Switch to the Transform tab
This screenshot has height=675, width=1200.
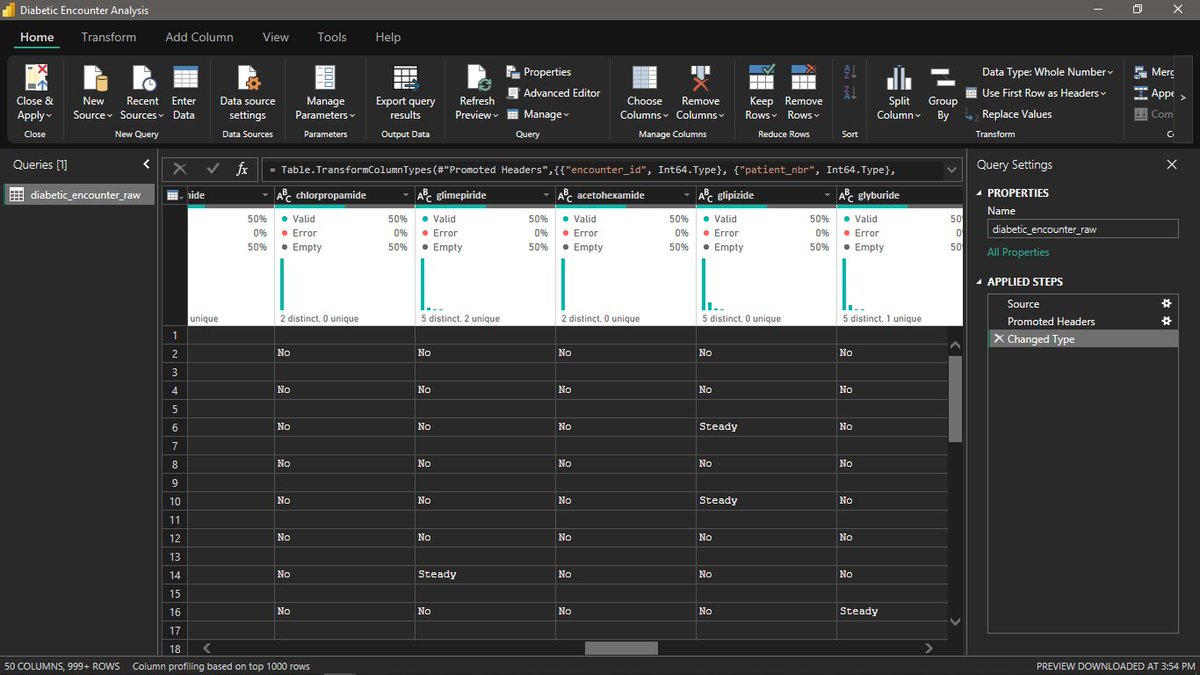coord(109,37)
